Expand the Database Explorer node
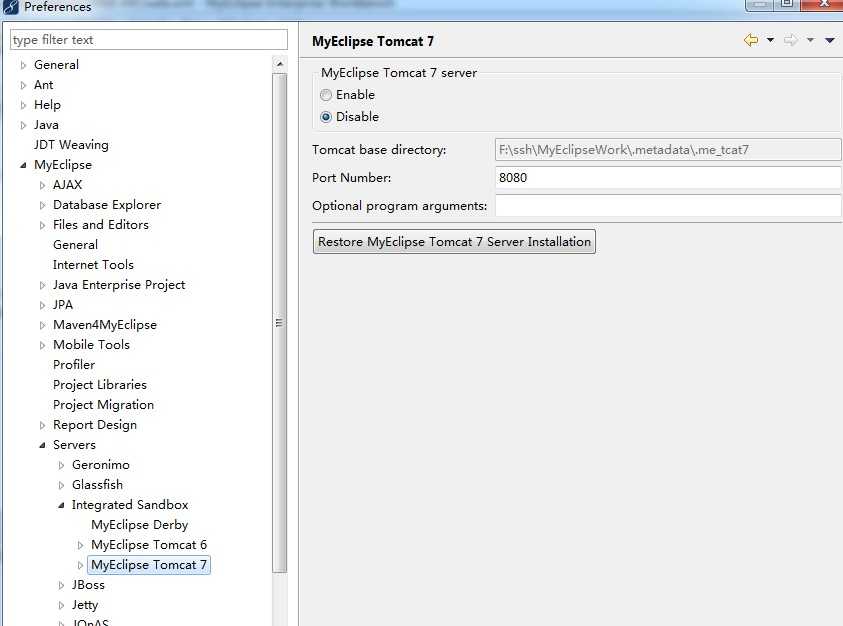Image resolution: width=843 pixels, height=626 pixels. 42,205
